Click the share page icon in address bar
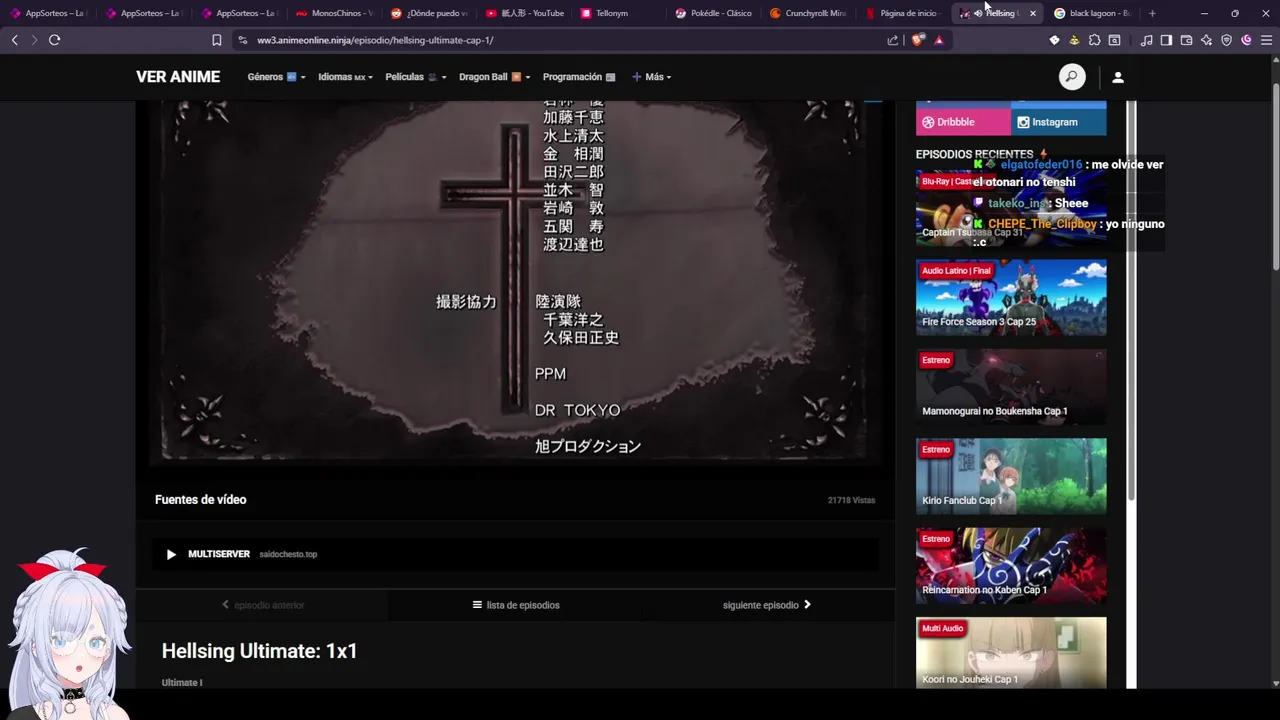Viewport: 1280px width, 720px height. click(892, 40)
